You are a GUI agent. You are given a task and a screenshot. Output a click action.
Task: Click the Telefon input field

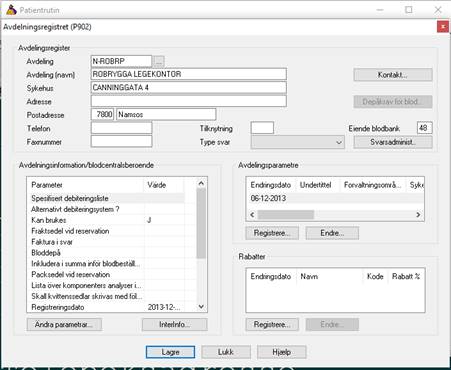pos(121,128)
